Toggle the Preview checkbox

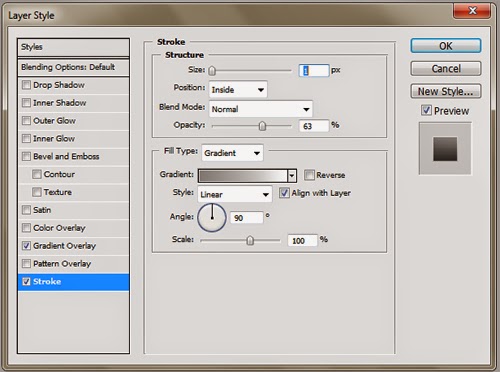(x=426, y=110)
